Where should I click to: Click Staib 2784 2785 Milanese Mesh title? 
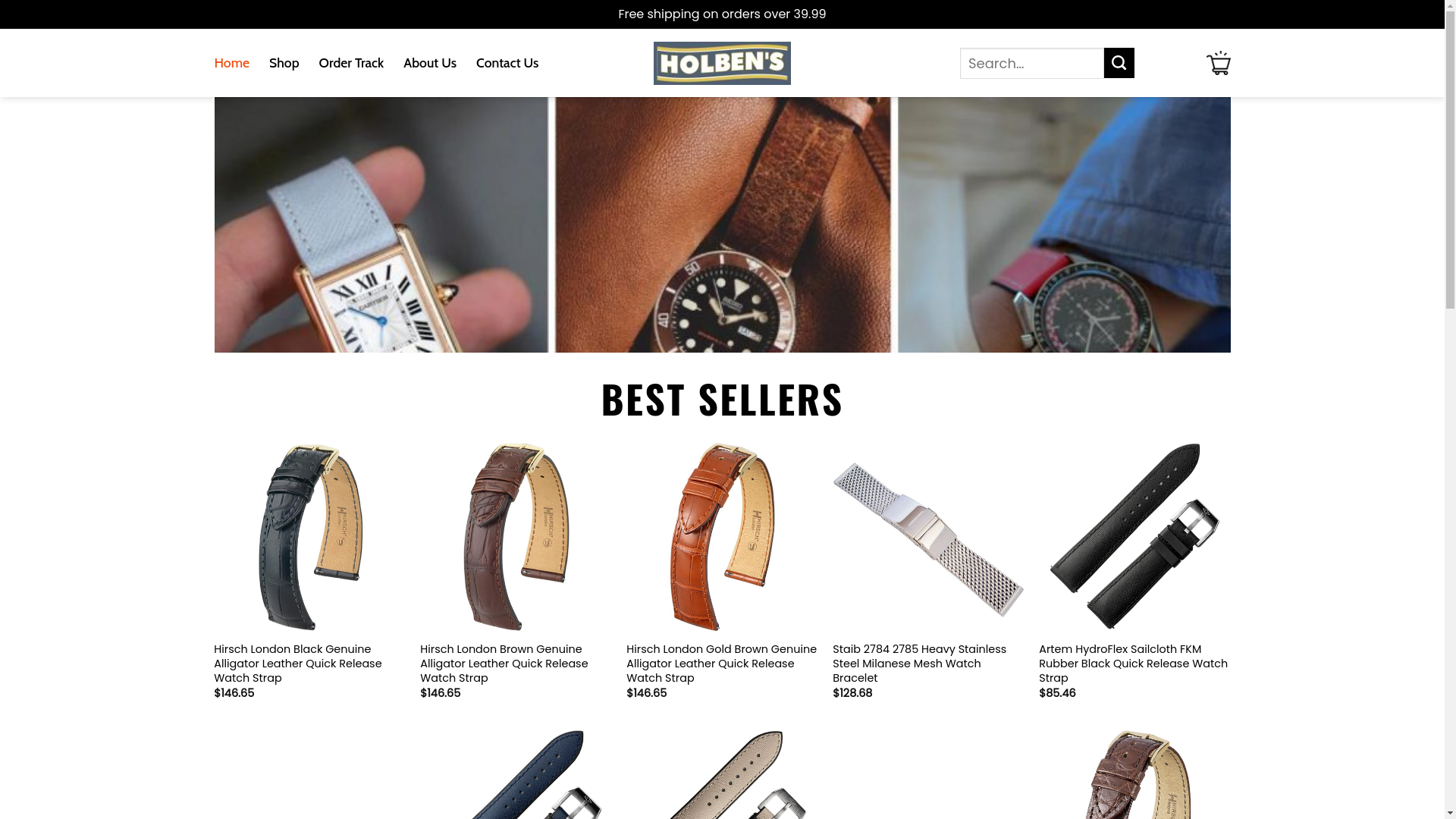[920, 664]
